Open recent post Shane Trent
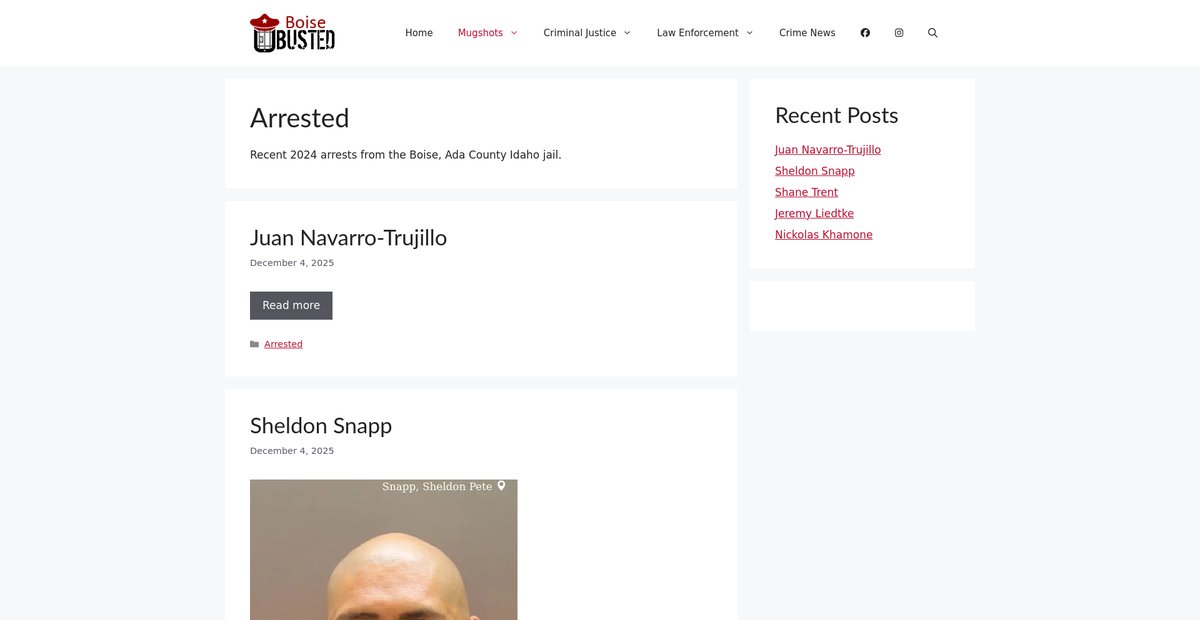The image size is (1200, 620). pyautogui.click(x=806, y=192)
